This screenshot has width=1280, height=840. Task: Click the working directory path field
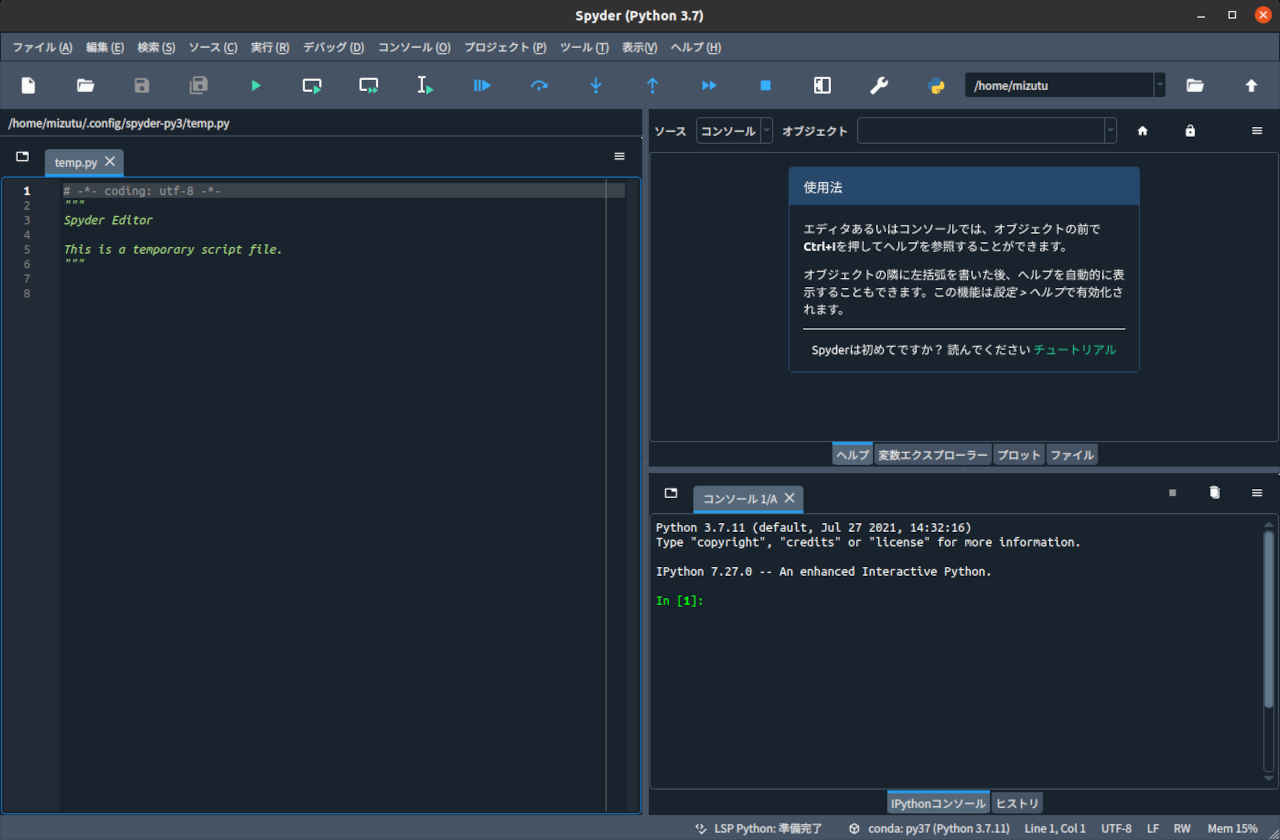pyautogui.click(x=1059, y=86)
